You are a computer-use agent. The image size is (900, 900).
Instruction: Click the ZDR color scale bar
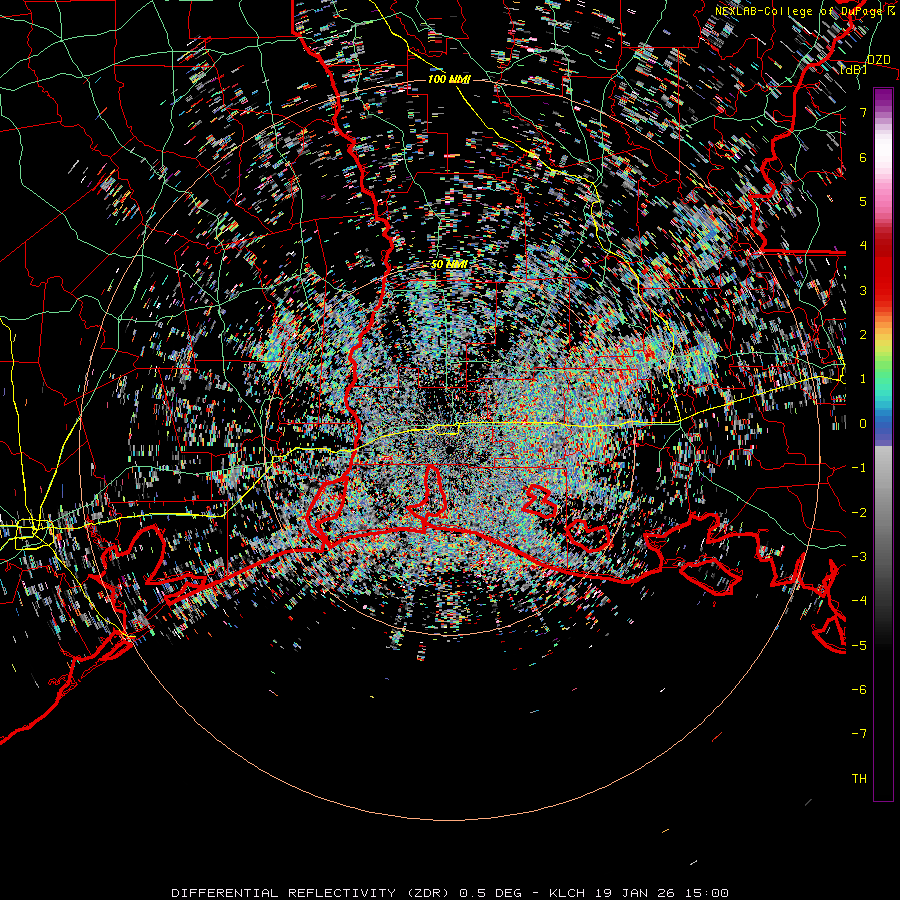coord(883,444)
